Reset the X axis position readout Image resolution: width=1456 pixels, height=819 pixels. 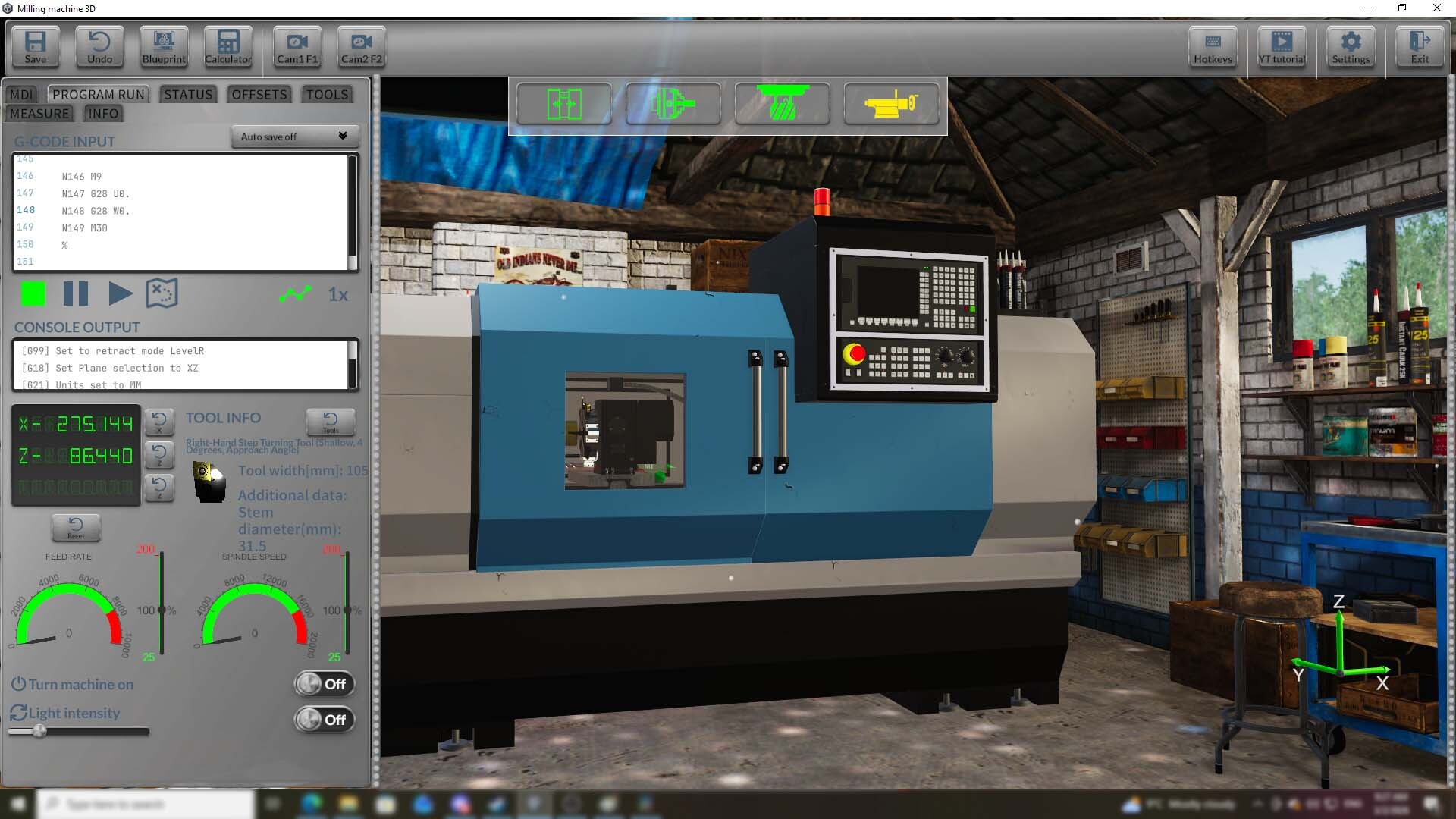point(160,422)
